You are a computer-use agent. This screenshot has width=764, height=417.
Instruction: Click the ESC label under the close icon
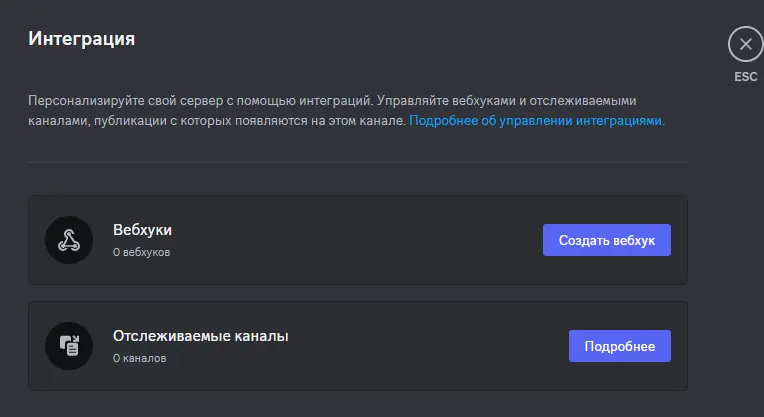tap(745, 77)
